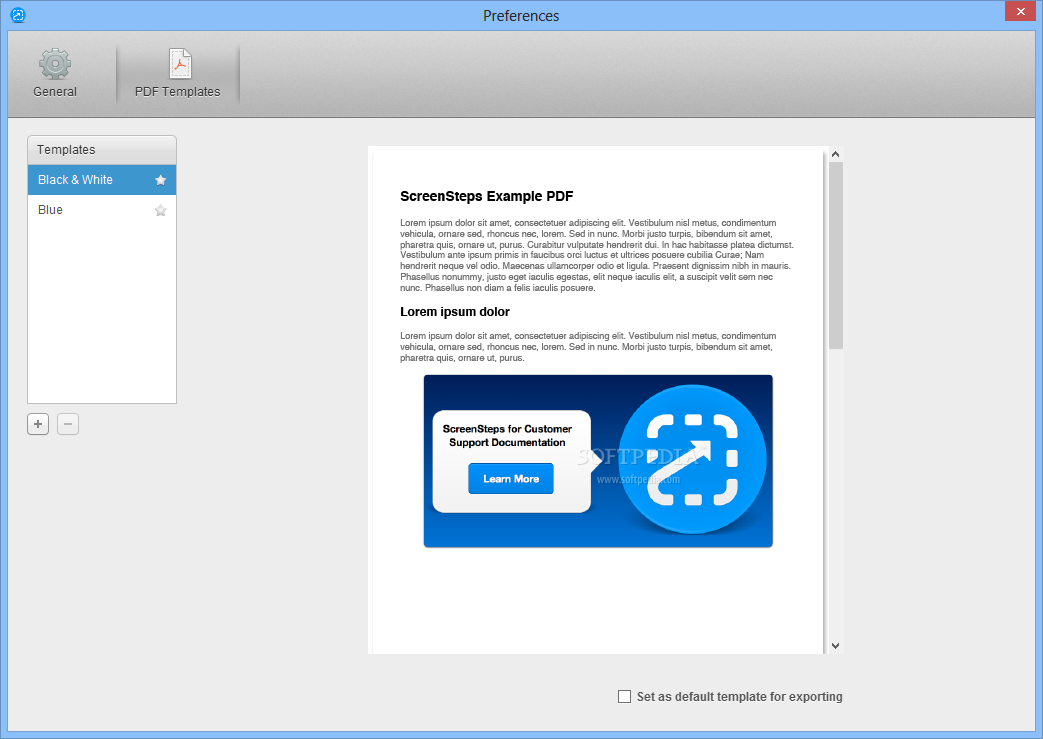Screen dimensions: 1043x739
Task: Click the Learn More button in the preview
Action: tap(511, 479)
